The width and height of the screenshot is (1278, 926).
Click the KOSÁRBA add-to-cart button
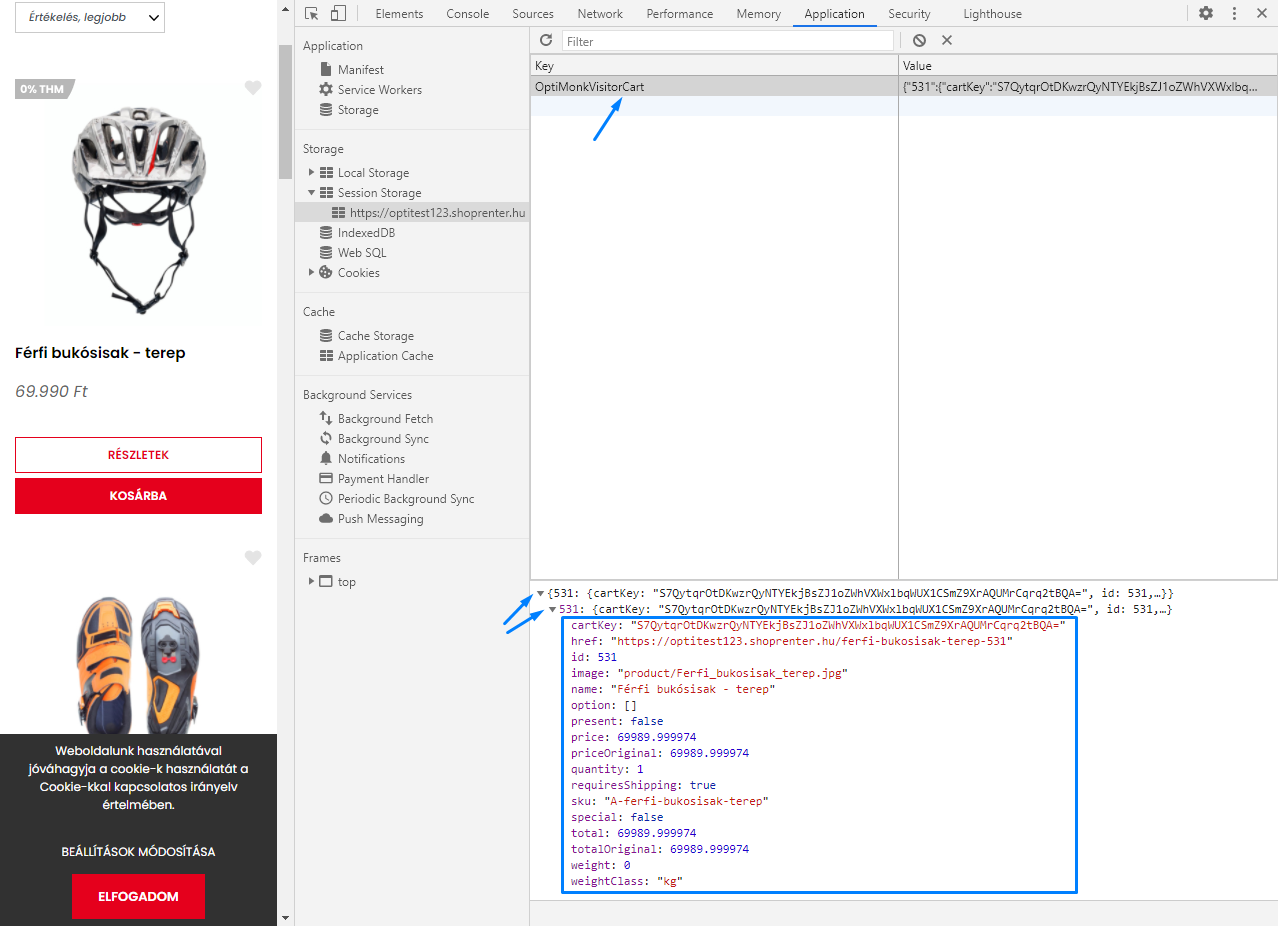click(138, 496)
